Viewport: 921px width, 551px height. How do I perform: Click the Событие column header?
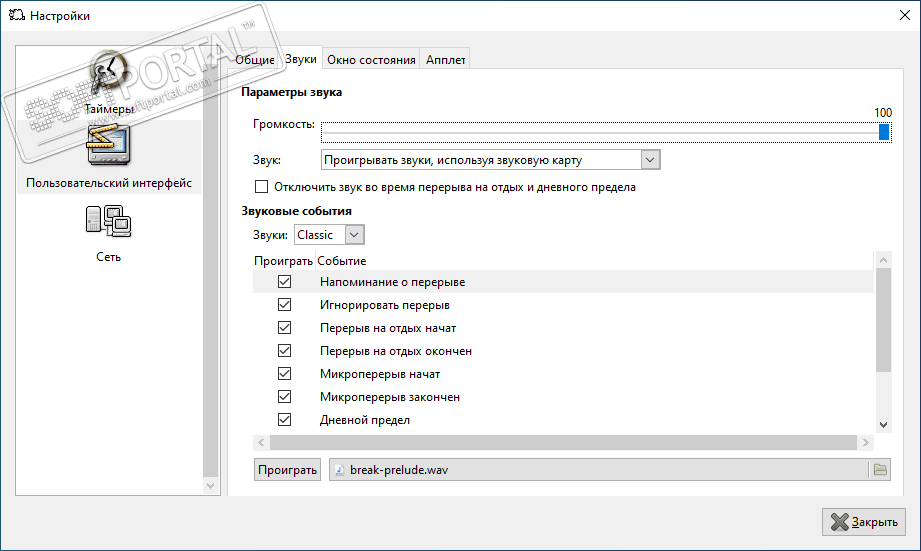[342, 261]
